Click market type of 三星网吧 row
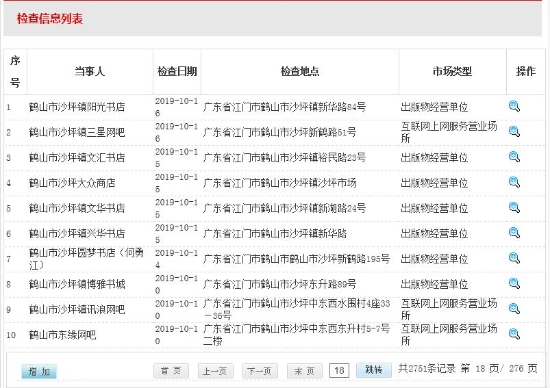The height and width of the screenshot is (388, 550). point(449,132)
